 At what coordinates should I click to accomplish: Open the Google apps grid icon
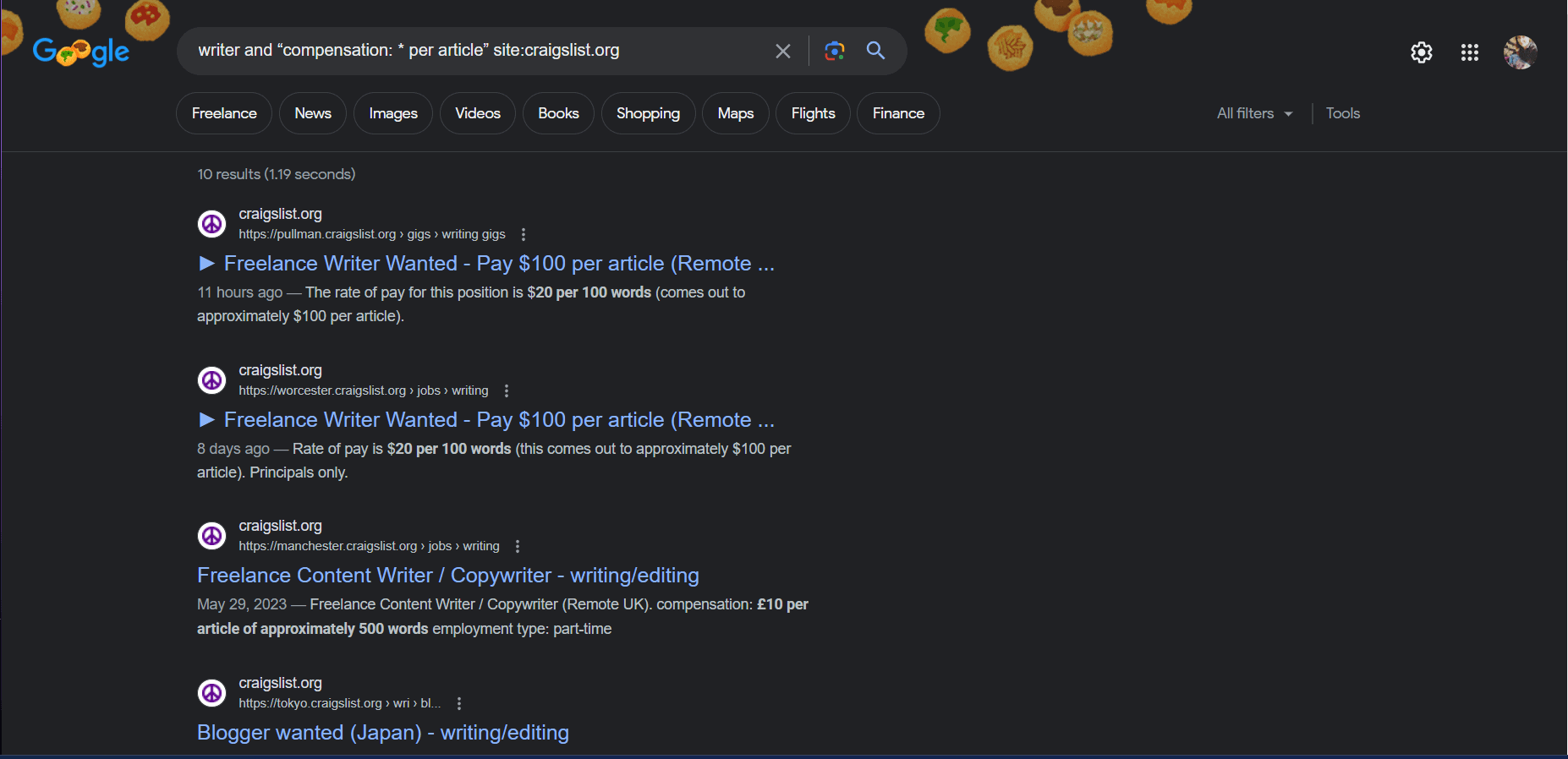click(1470, 52)
